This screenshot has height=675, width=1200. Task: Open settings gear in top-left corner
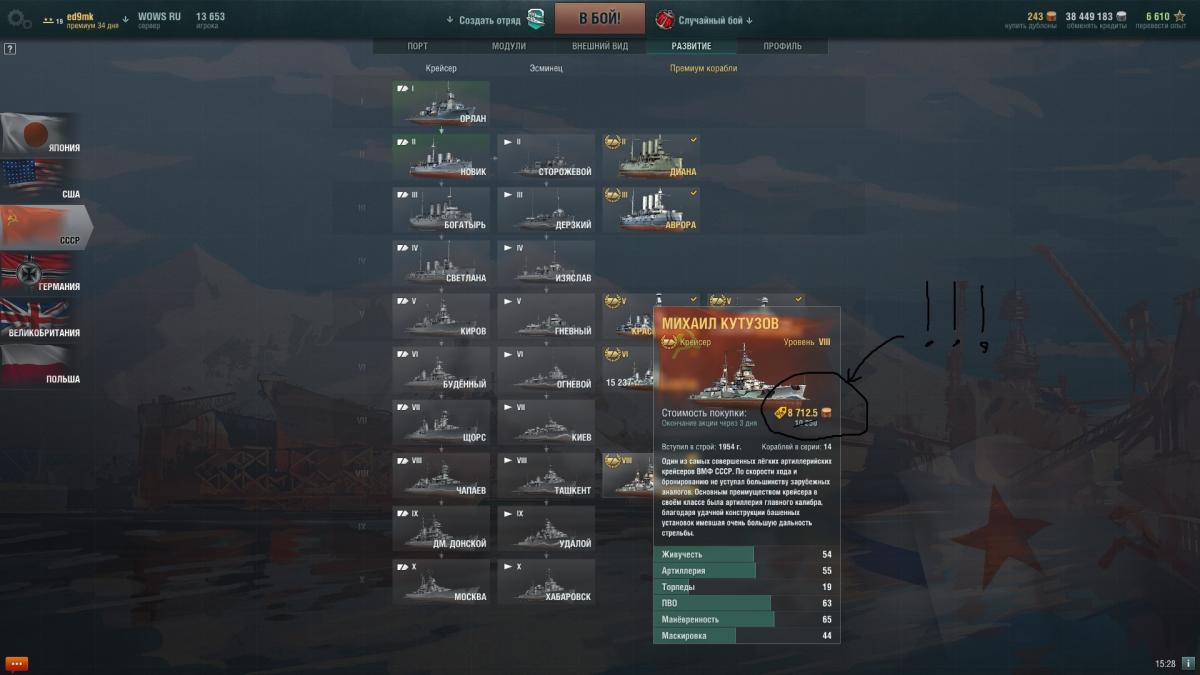point(18,19)
